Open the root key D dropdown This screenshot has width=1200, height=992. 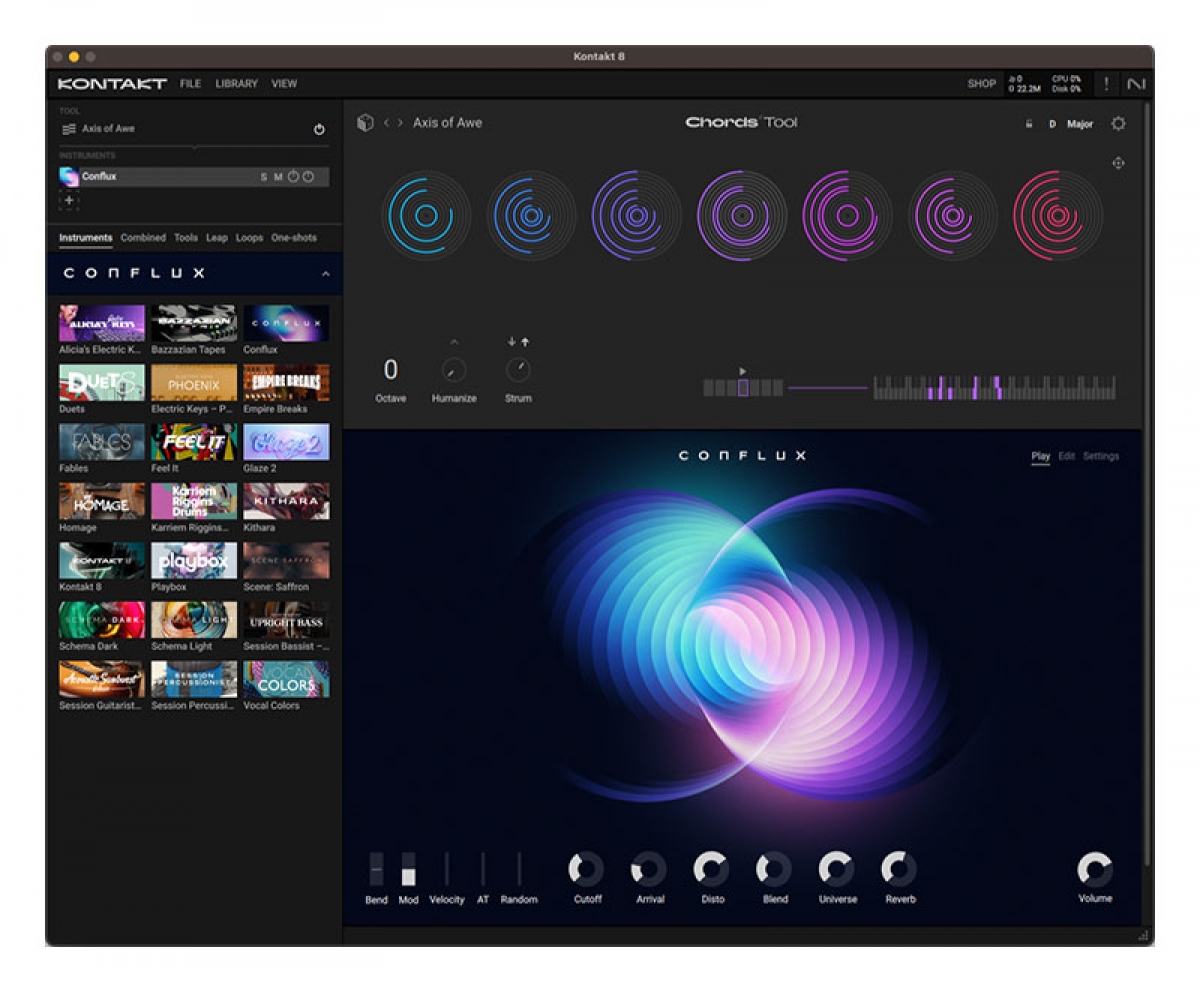[x=1052, y=125]
